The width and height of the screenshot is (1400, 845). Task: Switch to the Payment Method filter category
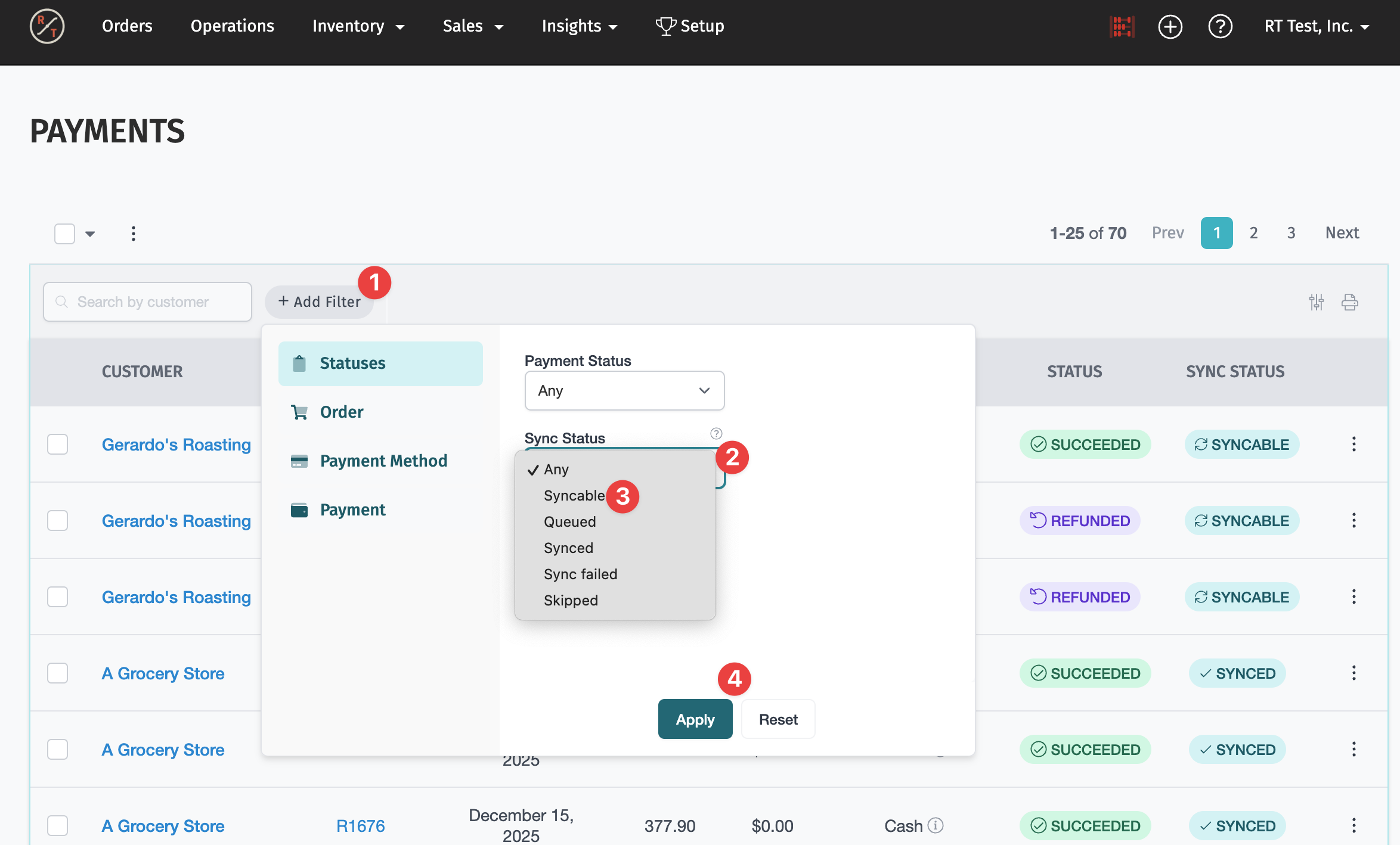pyautogui.click(x=383, y=461)
